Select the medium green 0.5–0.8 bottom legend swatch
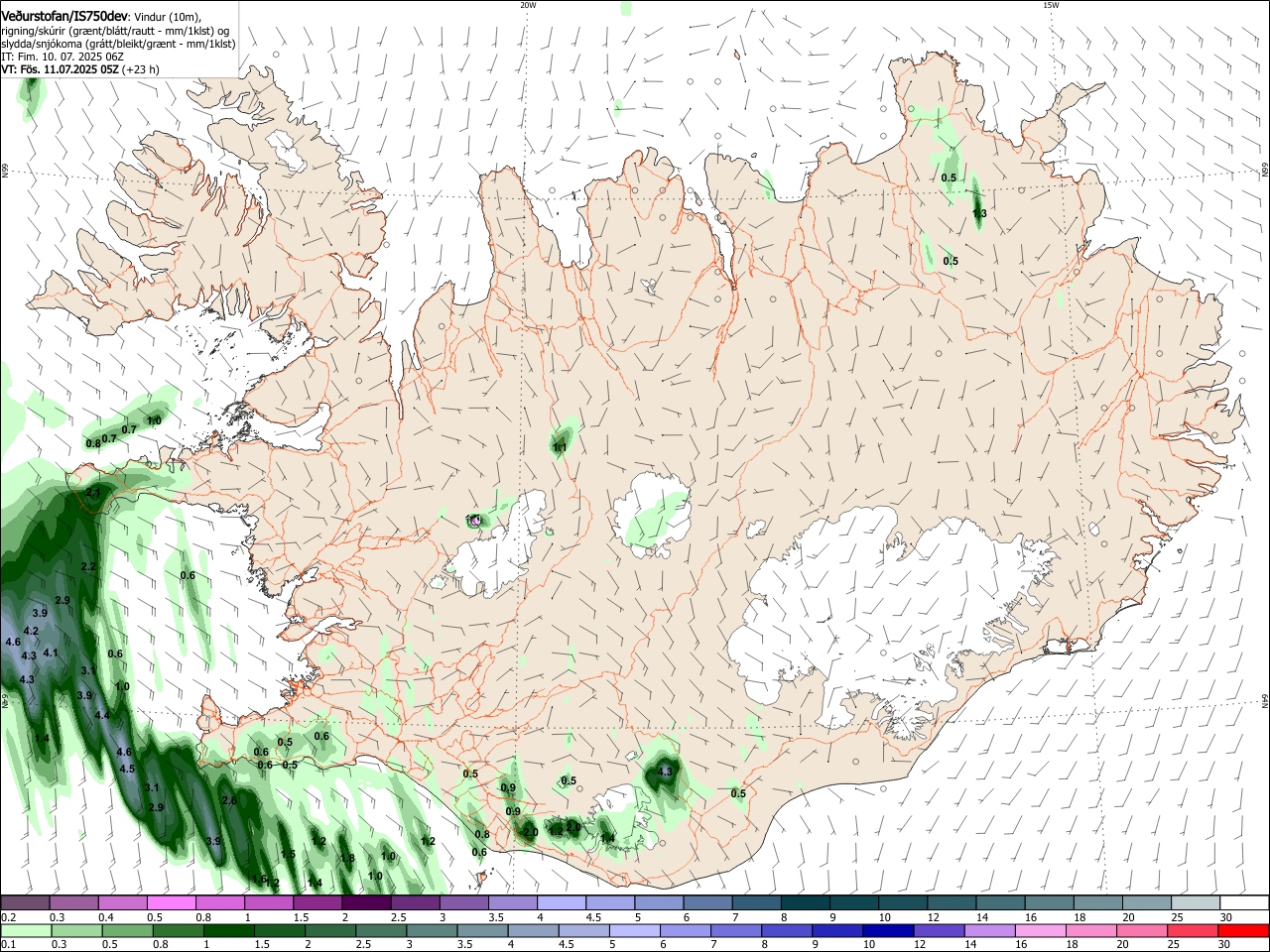Image resolution: width=1270 pixels, height=952 pixels. [127, 930]
